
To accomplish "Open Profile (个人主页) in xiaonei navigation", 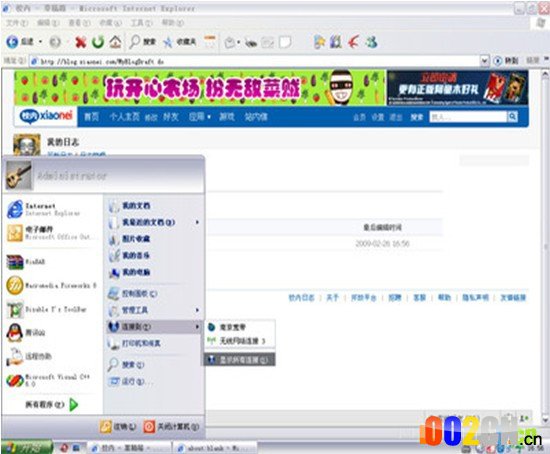I will (125, 117).
